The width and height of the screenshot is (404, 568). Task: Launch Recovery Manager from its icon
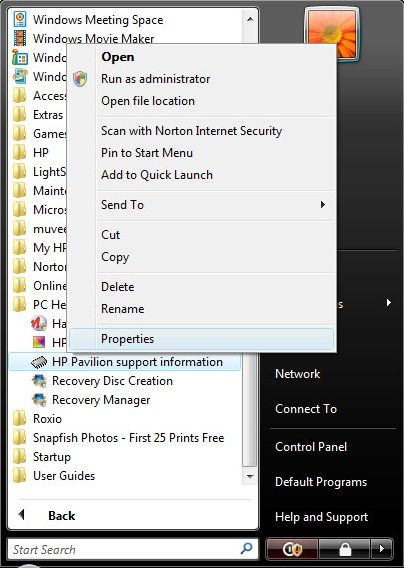(x=39, y=400)
